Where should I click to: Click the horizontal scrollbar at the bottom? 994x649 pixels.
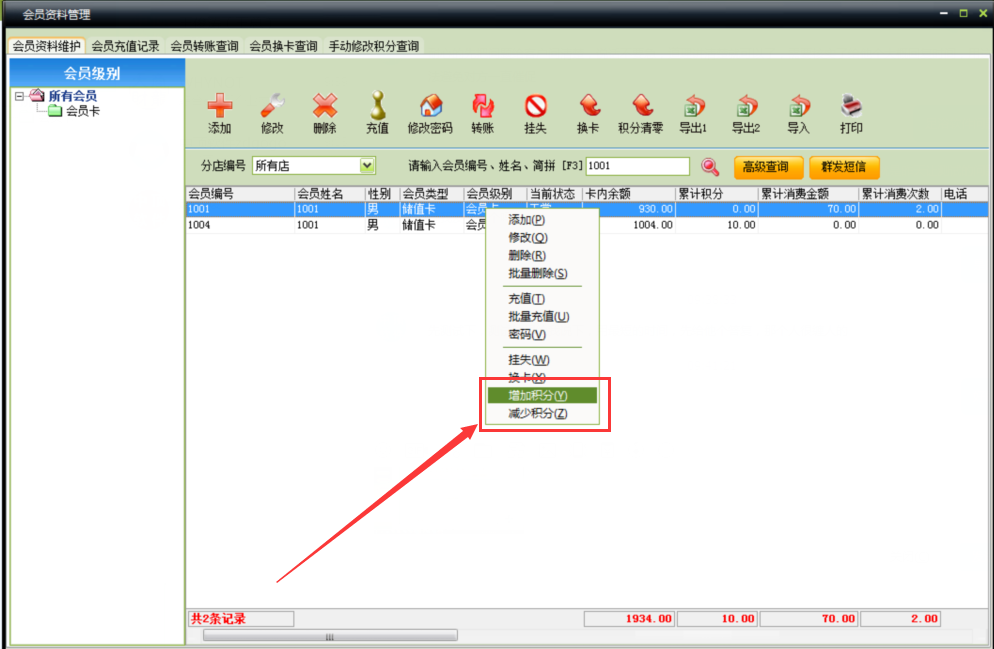pyautogui.click(x=330, y=636)
